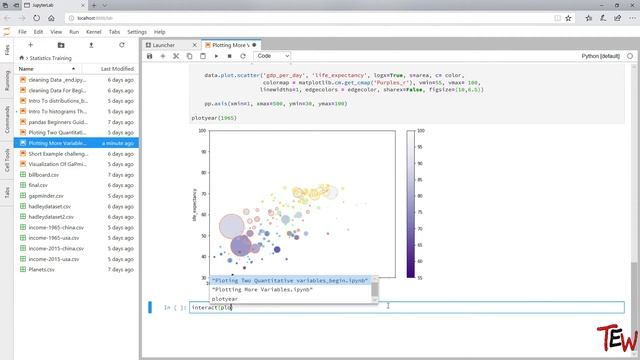Open the Help menu
The image size is (640, 360).
point(160,32)
